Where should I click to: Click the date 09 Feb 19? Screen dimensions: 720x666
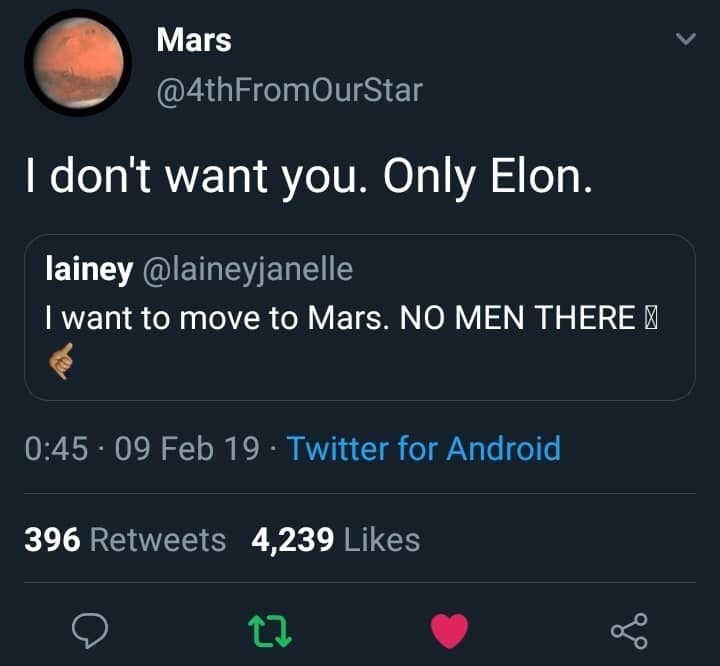tap(187, 449)
